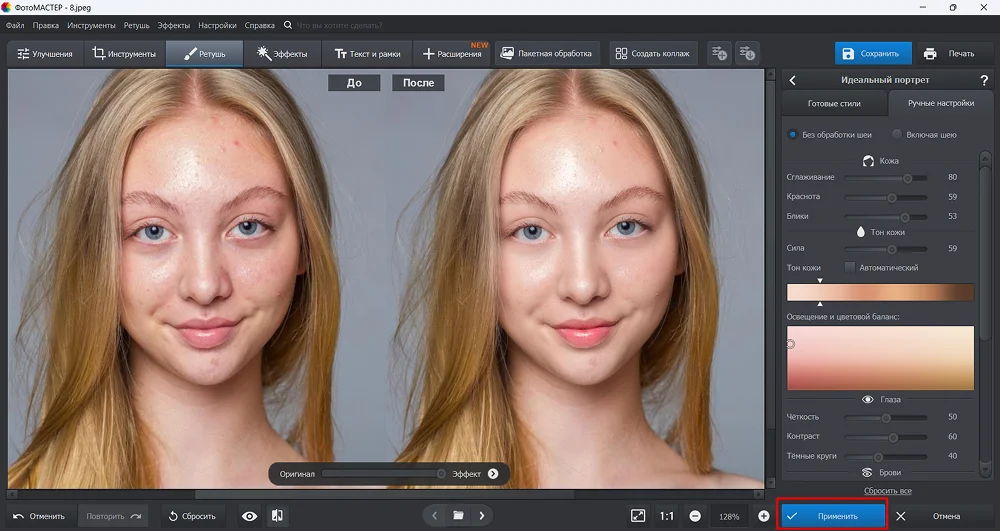Click the Кожа section icon

(868, 161)
